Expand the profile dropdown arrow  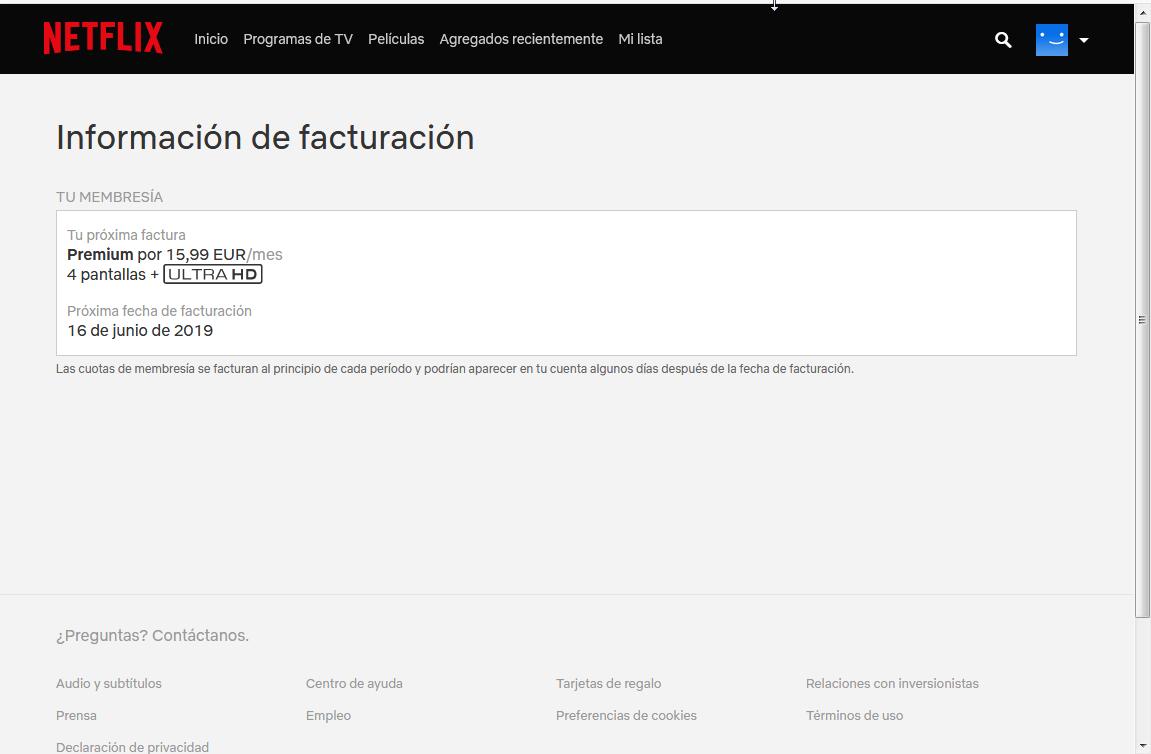click(1083, 40)
